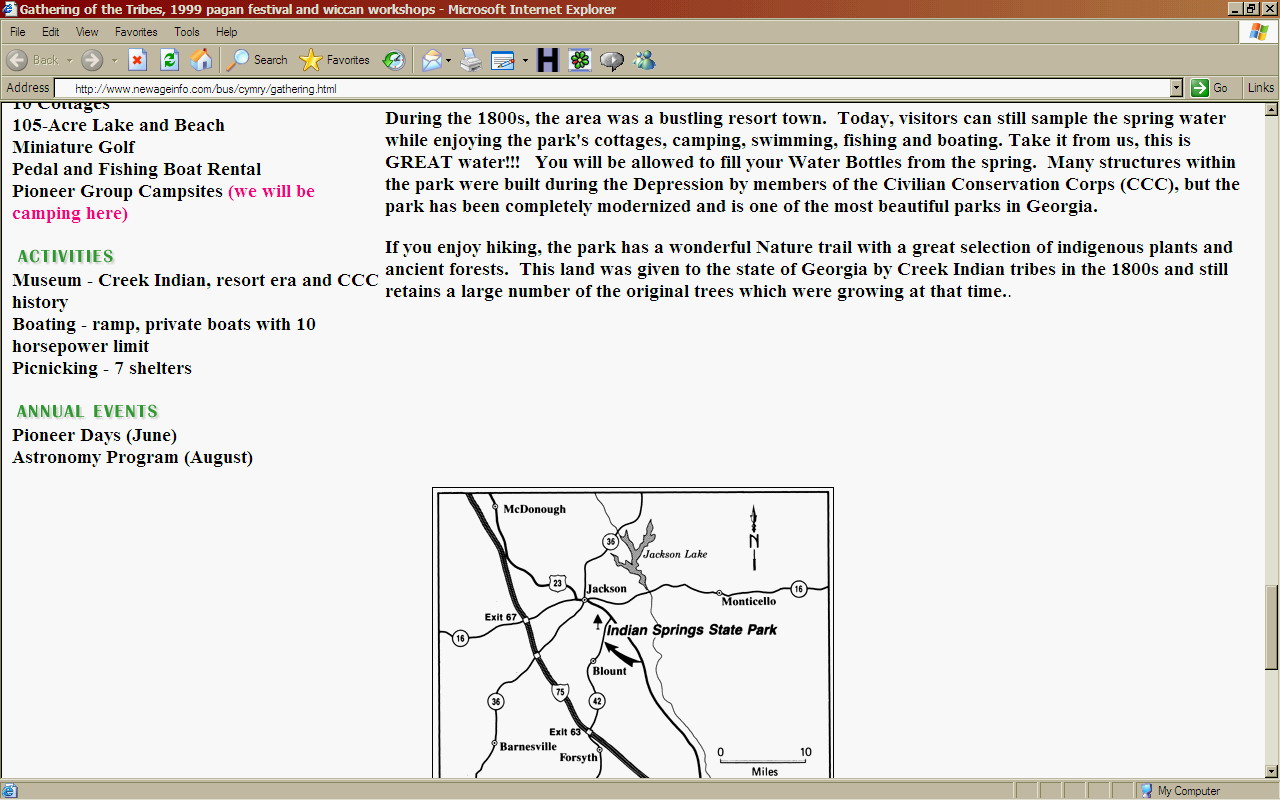Open the File menu
The image size is (1280, 800).
pyautogui.click(x=18, y=32)
